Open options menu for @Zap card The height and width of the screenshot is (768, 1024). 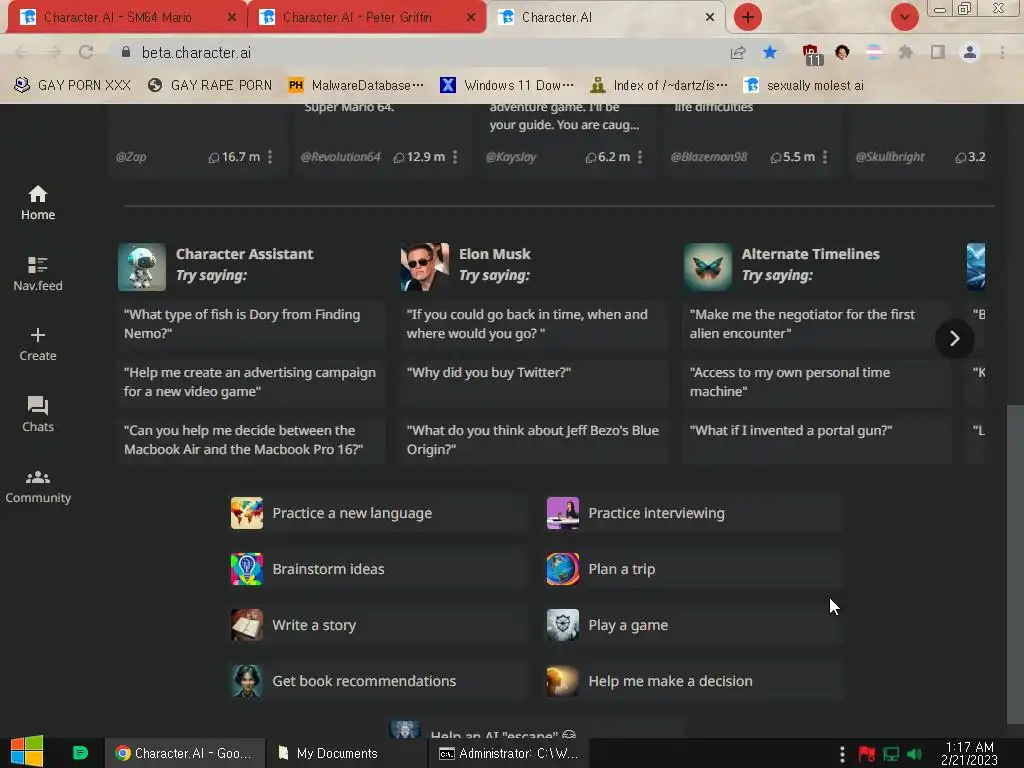(x=270, y=157)
